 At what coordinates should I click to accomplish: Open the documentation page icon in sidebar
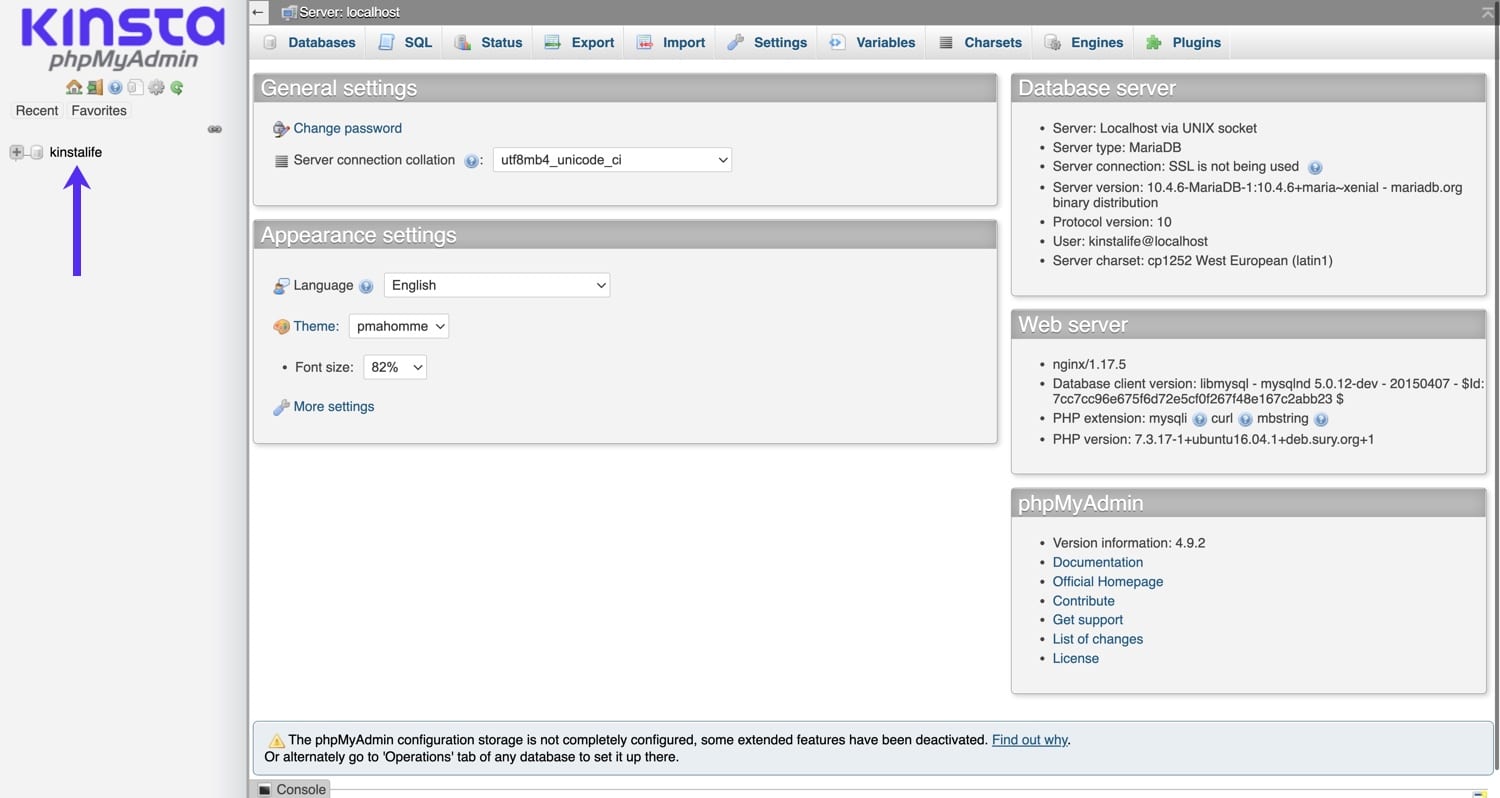135,87
